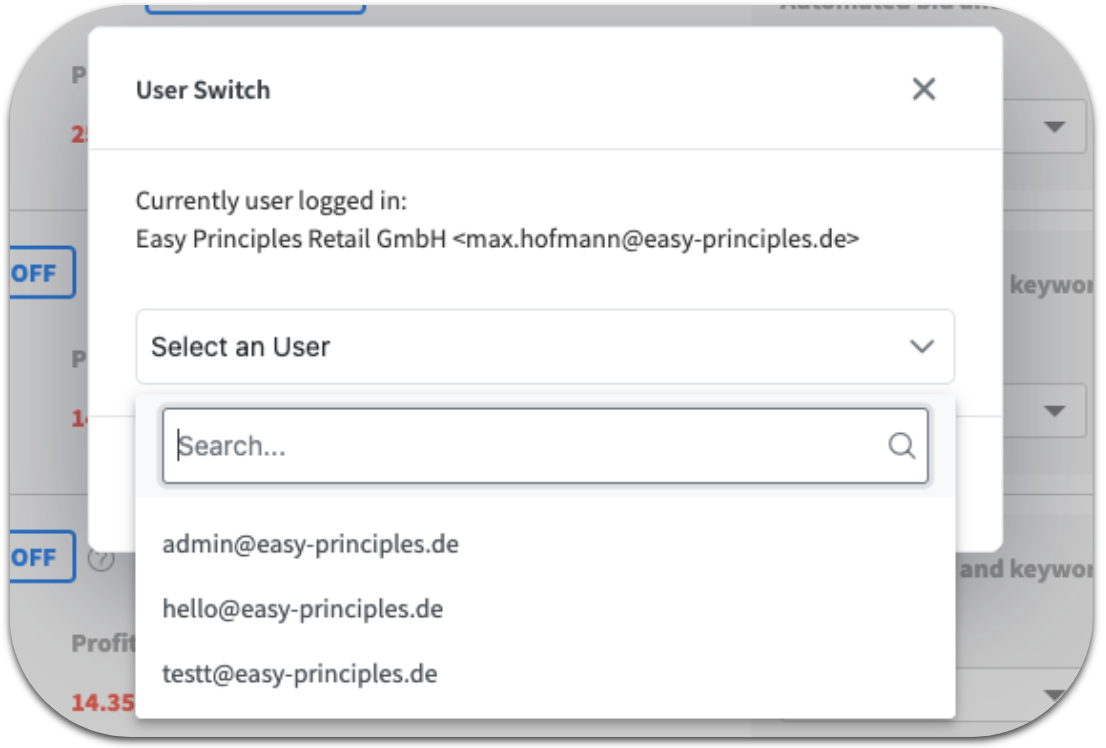Click the X to dismiss User Switch

[923, 89]
